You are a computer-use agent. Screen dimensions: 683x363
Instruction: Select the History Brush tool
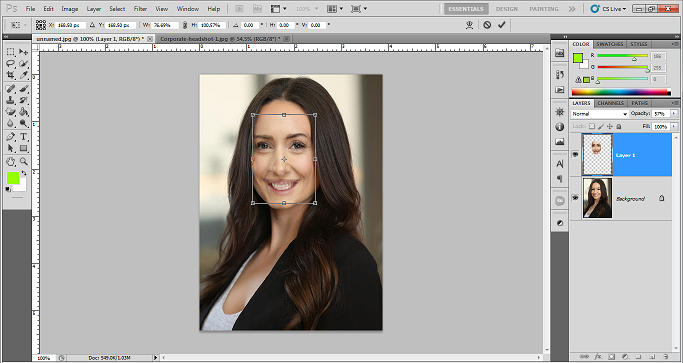point(24,100)
